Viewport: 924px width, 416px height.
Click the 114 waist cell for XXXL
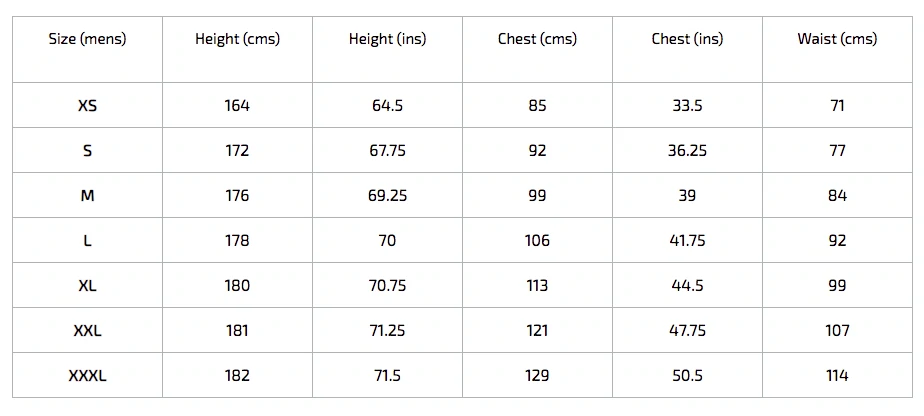[837, 375]
